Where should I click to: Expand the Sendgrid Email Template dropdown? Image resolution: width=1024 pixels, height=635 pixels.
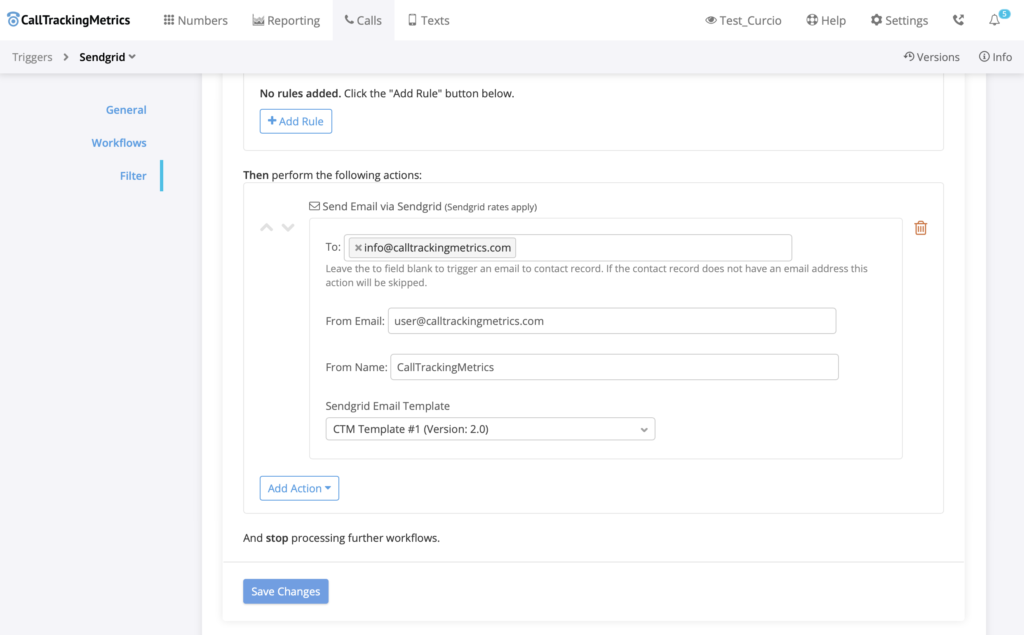coord(490,429)
